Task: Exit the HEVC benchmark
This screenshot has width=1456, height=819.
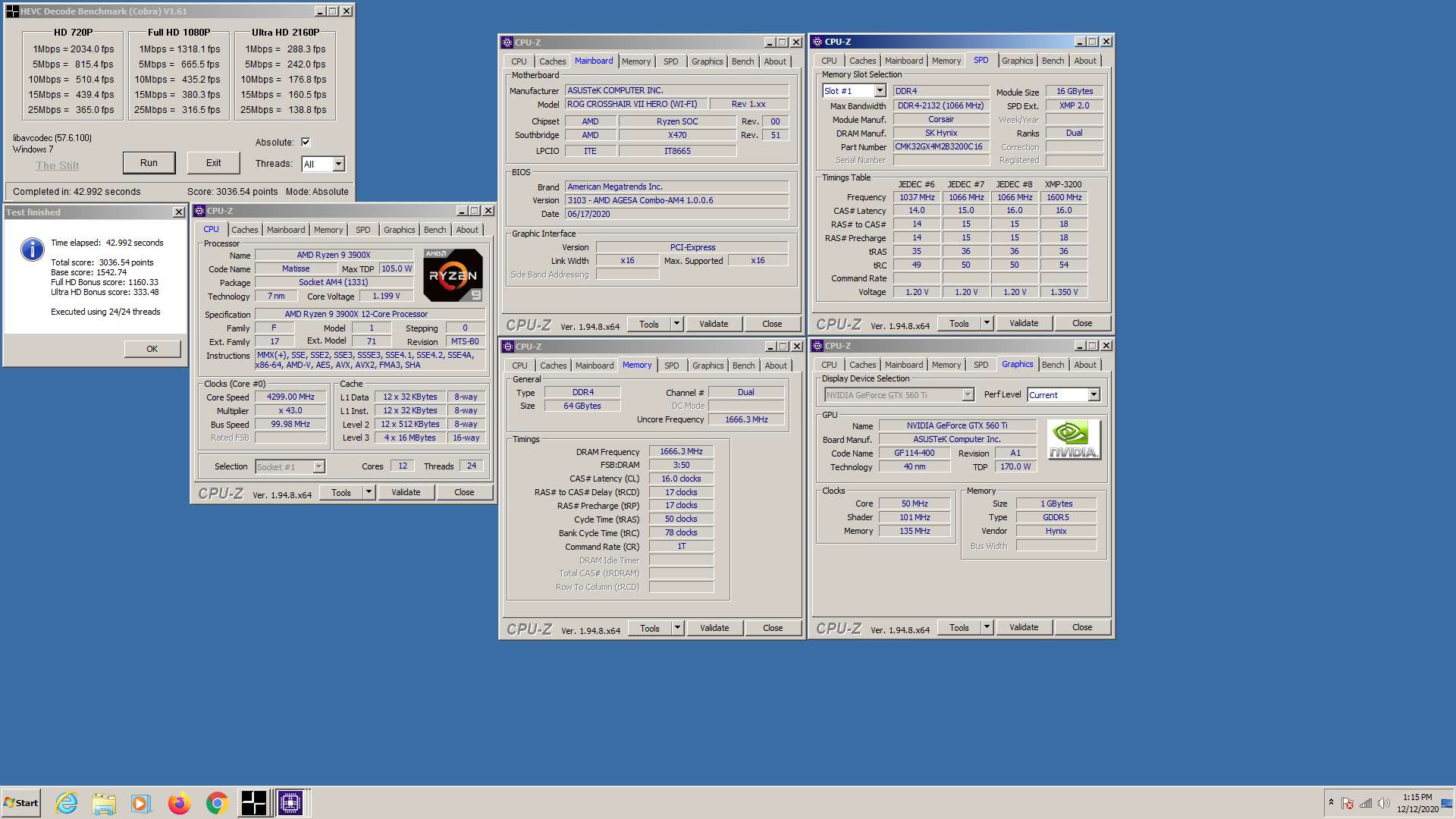Action: click(214, 163)
